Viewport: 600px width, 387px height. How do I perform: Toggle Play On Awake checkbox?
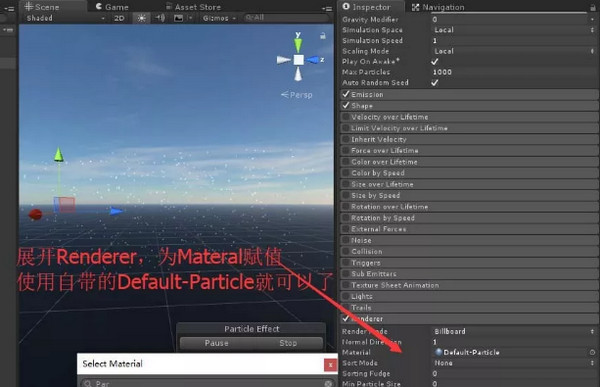pos(434,61)
